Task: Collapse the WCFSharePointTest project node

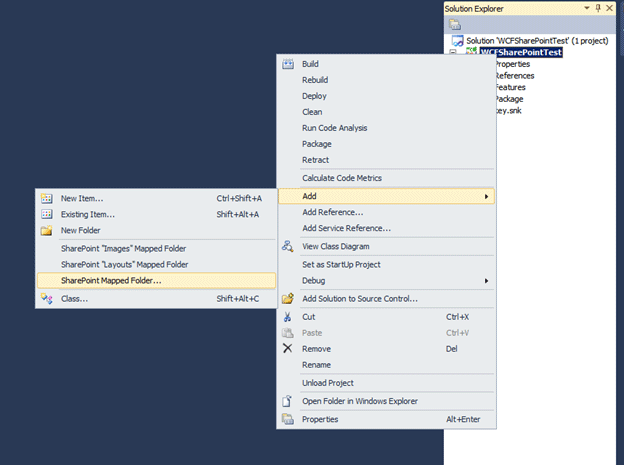Action: (453, 52)
